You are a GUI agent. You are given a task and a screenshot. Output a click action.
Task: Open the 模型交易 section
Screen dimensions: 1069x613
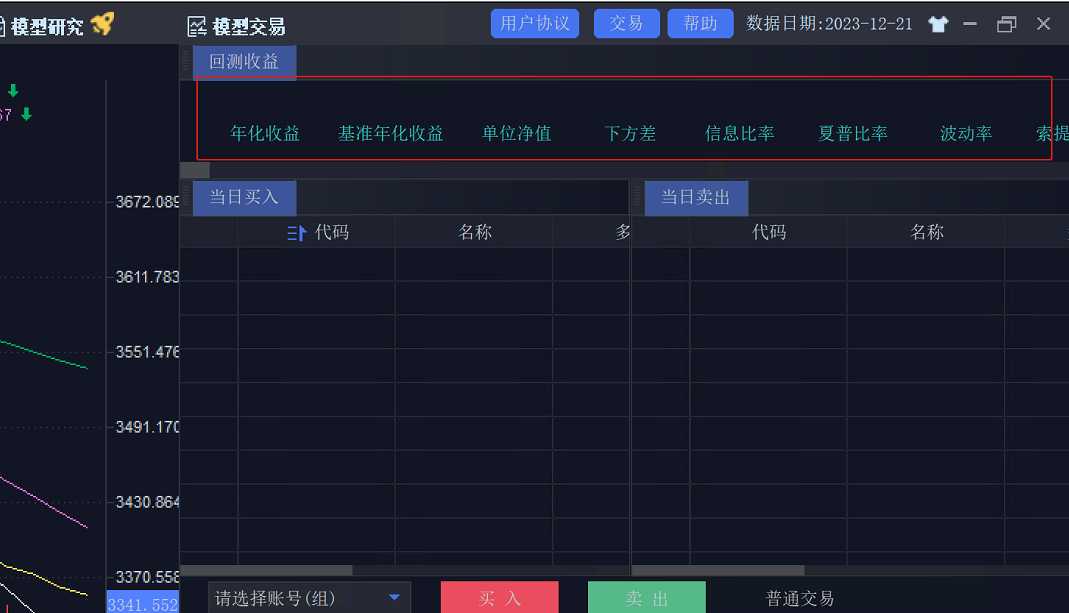[x=249, y=27]
